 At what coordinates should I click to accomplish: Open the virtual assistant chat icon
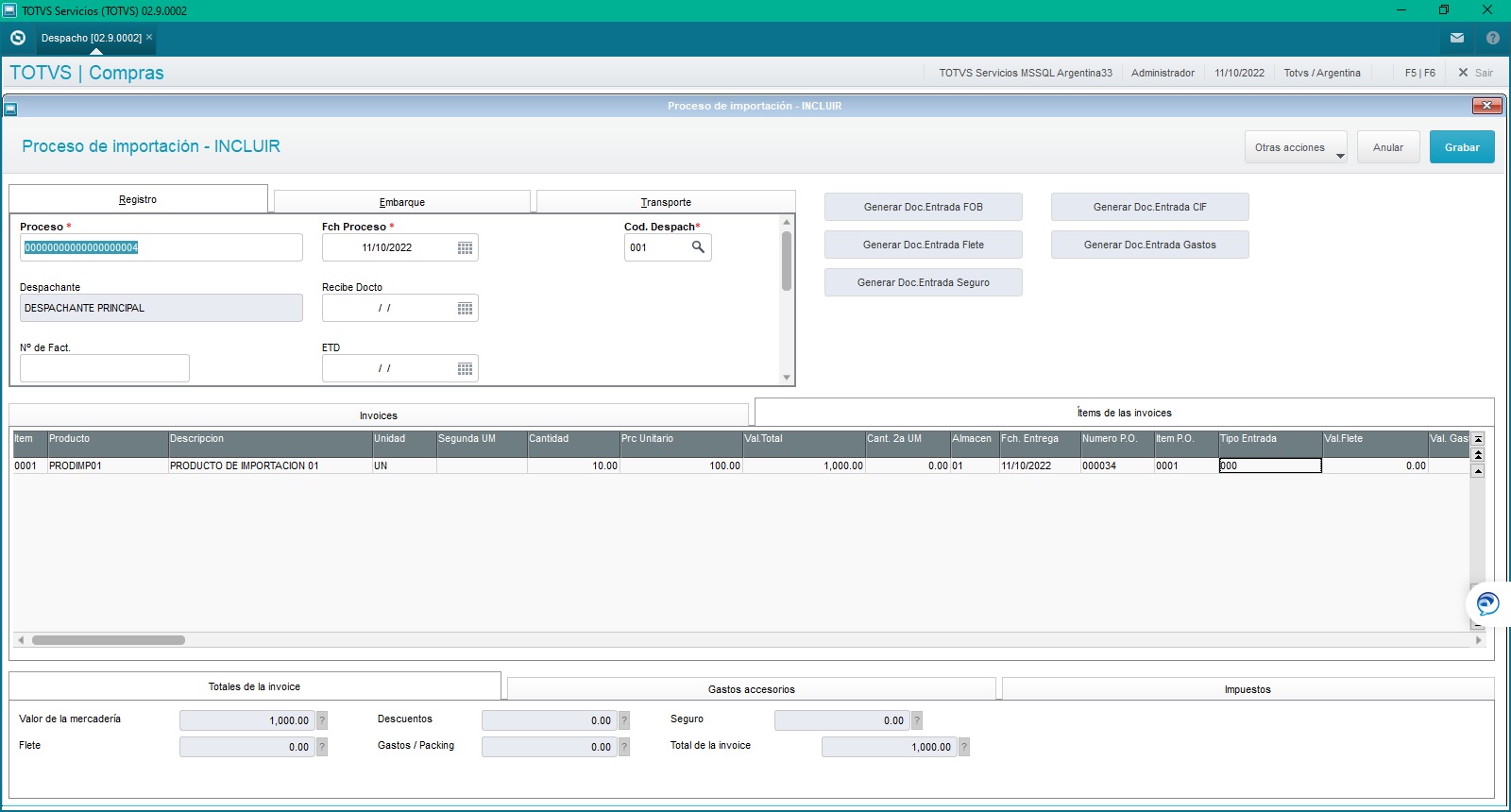(x=1488, y=603)
